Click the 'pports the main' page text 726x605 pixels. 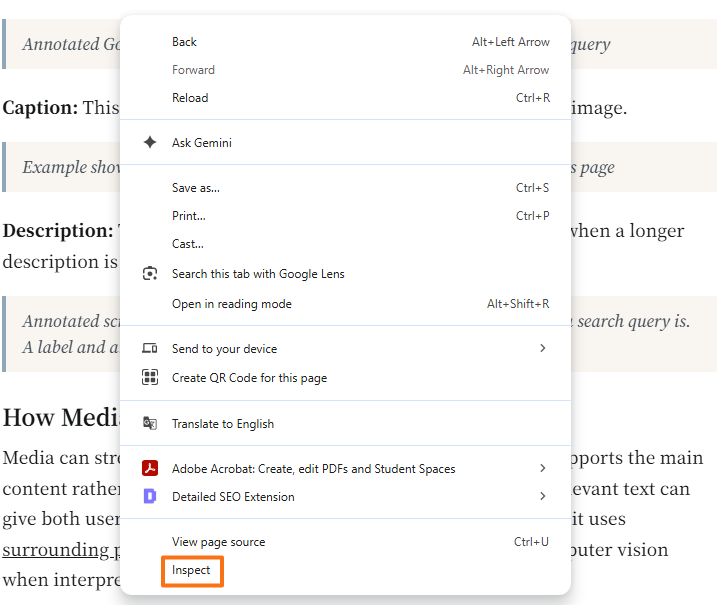tap(637, 458)
